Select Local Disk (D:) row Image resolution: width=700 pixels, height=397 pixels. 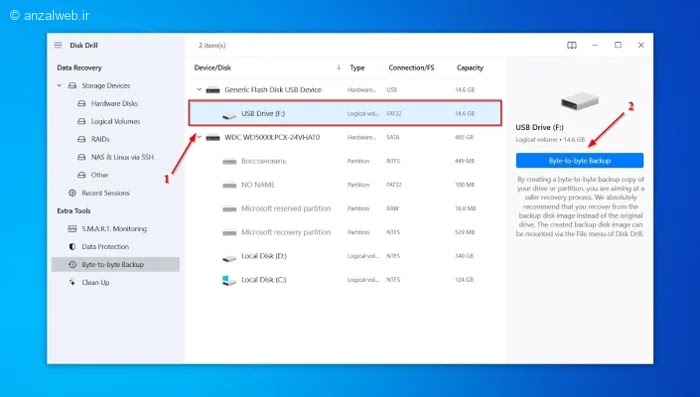345,256
